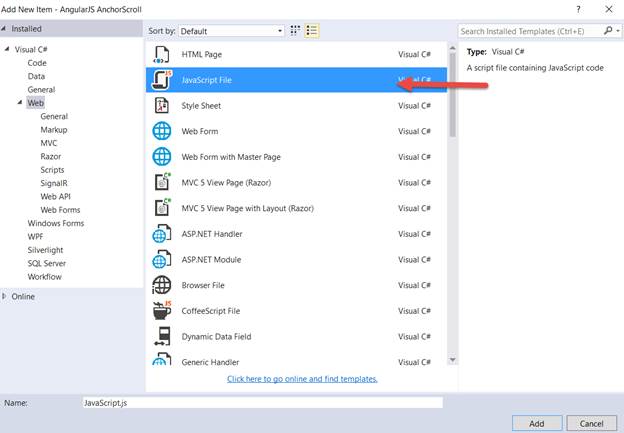Select the Code category

coord(37,63)
